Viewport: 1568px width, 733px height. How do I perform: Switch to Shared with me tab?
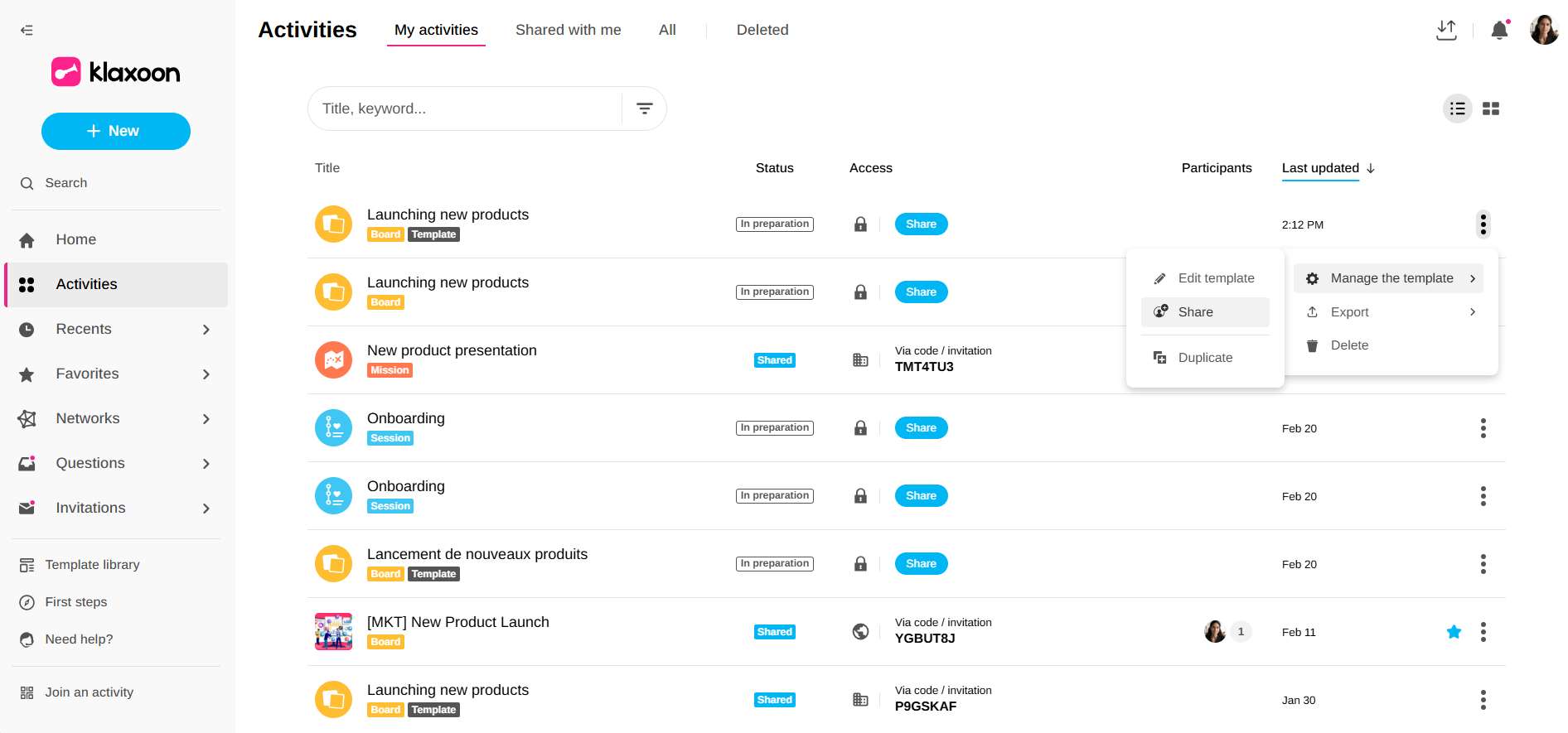click(x=568, y=30)
